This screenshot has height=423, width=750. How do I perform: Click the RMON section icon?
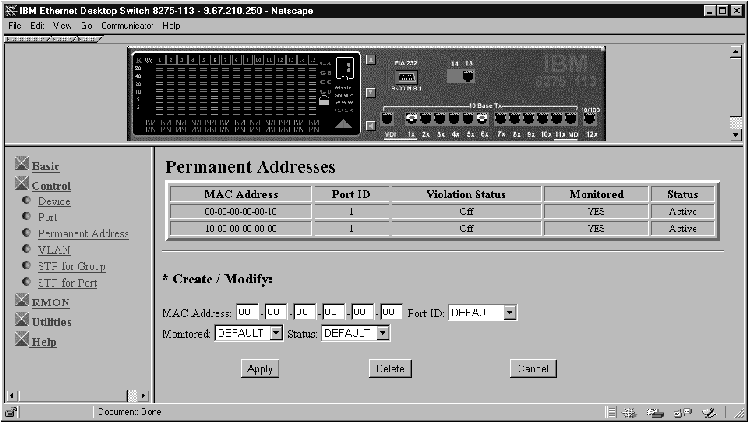pyautogui.click(x=22, y=301)
